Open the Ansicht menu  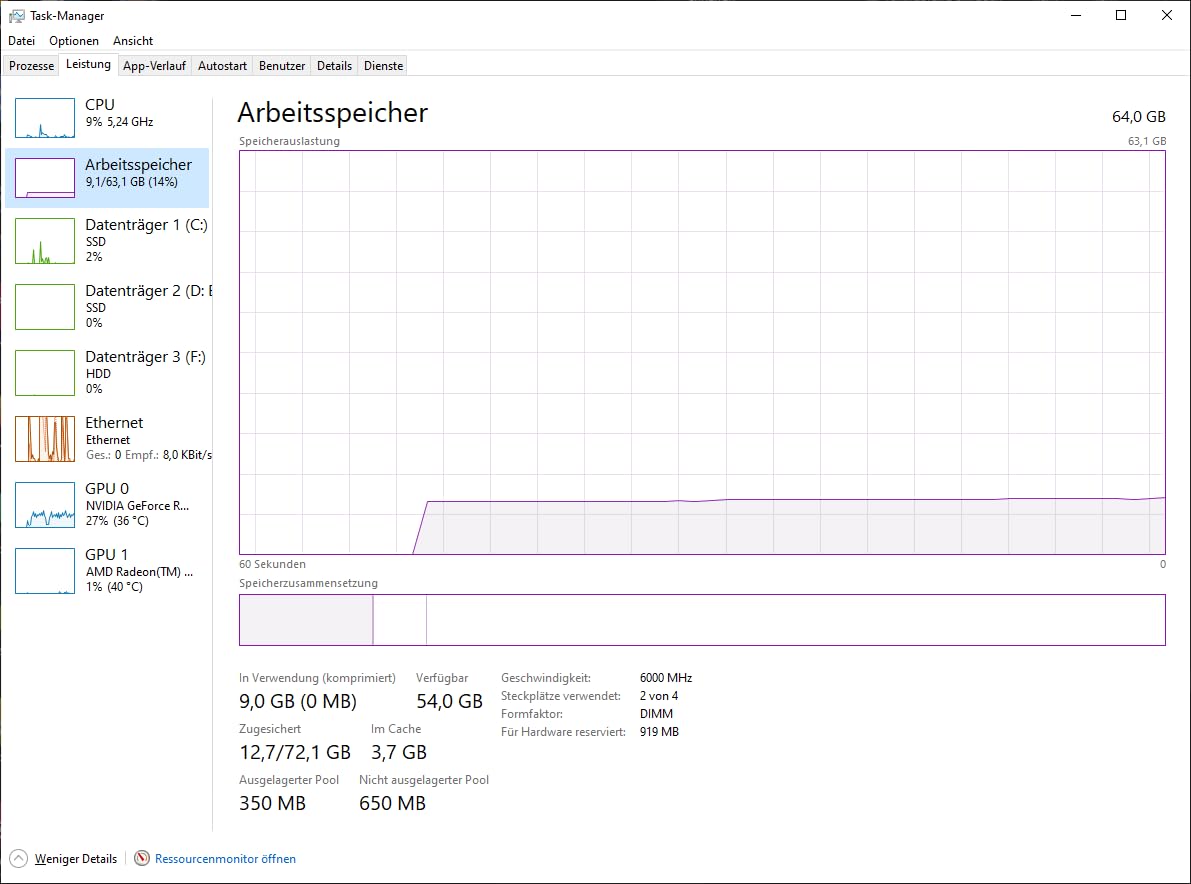(x=133, y=41)
